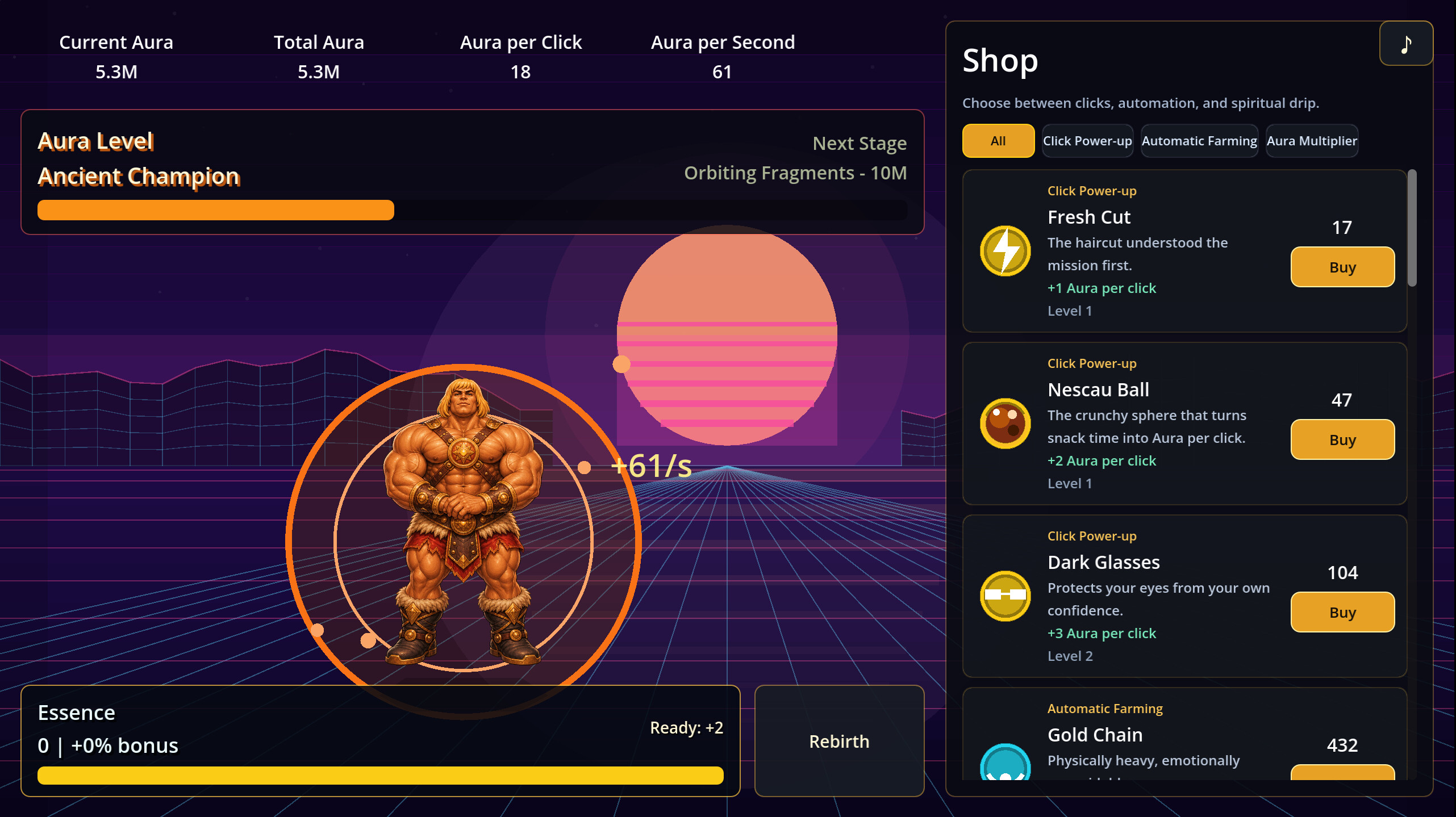Click the Essence progress bar
Image resolution: width=1456 pixels, height=817 pixels.
(380, 775)
